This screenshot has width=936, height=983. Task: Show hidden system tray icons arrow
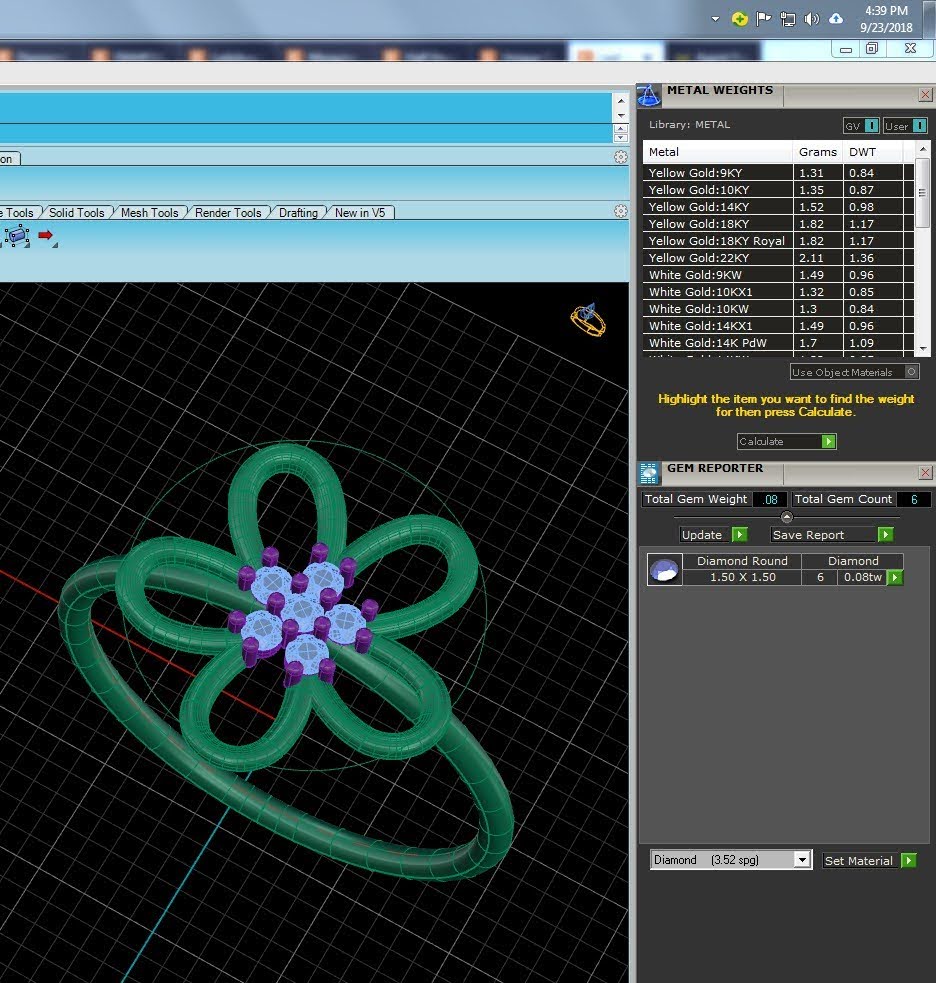[x=715, y=19]
